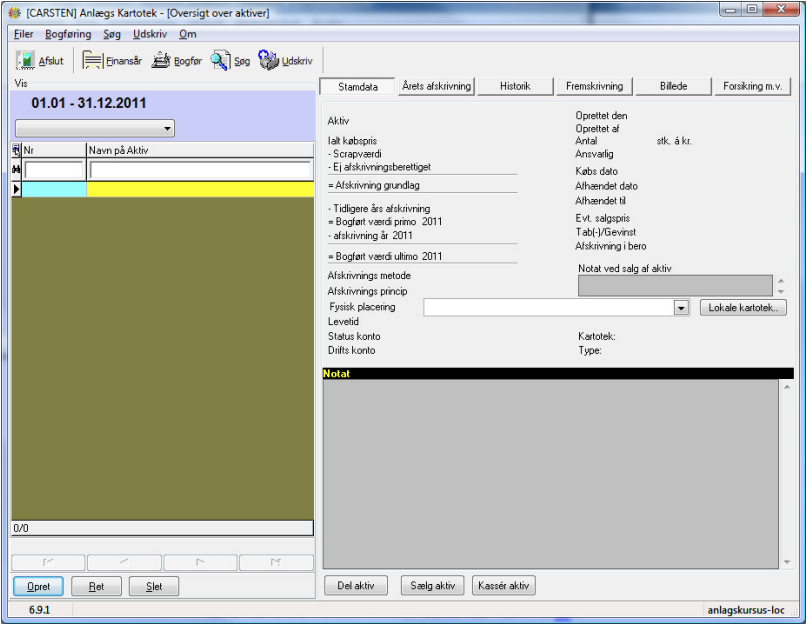
Task: Click the Notat area scroll up arrow
Action: tap(787, 387)
